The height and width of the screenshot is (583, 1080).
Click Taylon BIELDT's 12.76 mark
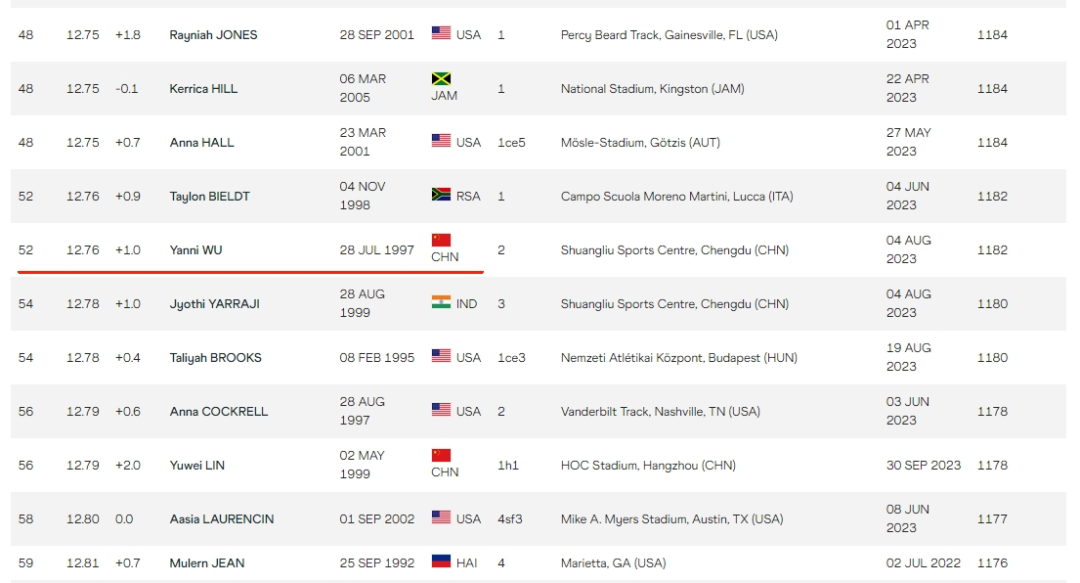[x=83, y=197]
